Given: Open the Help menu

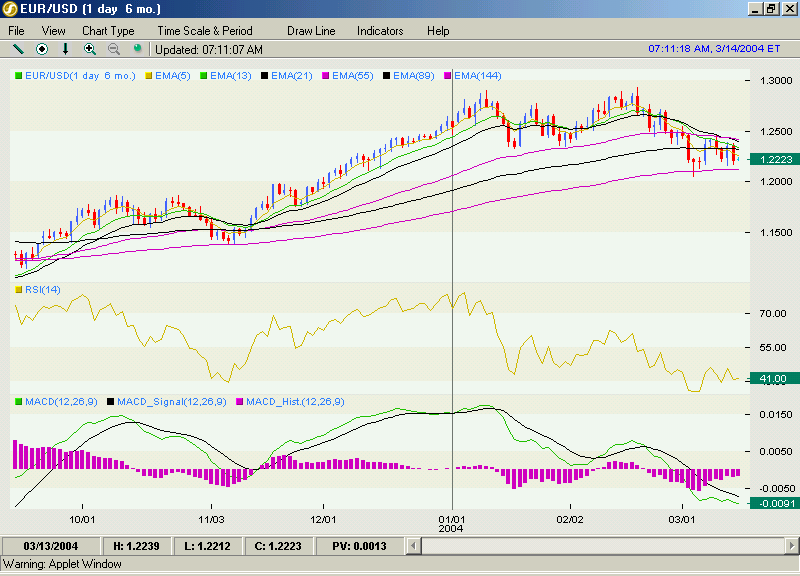Looking at the screenshot, I should tap(438, 31).
